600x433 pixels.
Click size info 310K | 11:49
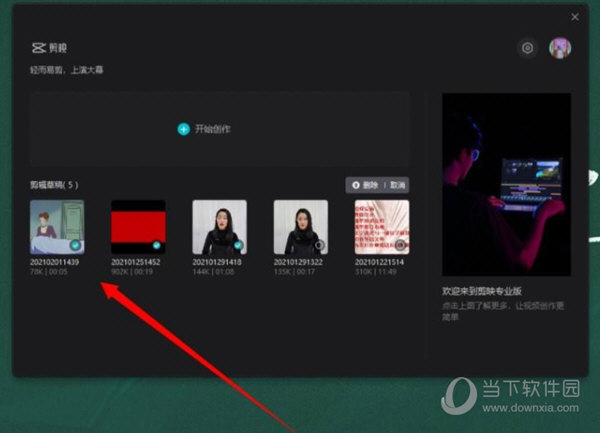point(375,272)
